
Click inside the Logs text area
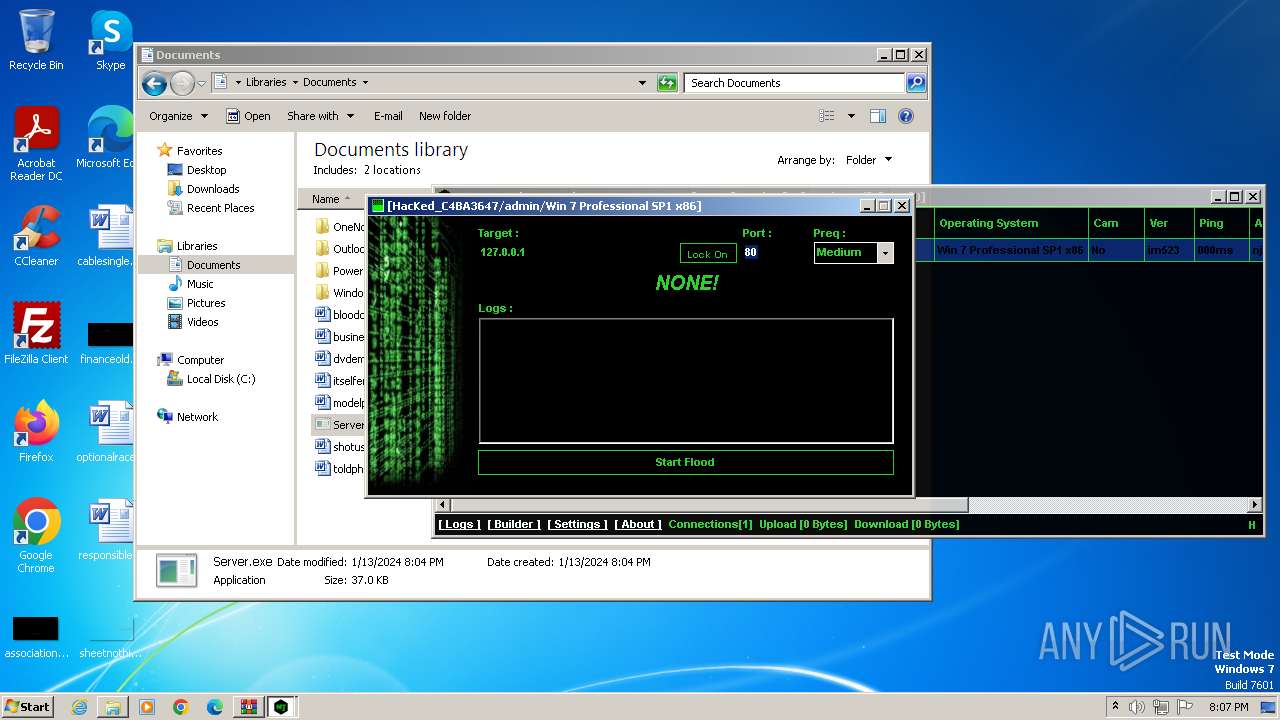click(x=685, y=381)
